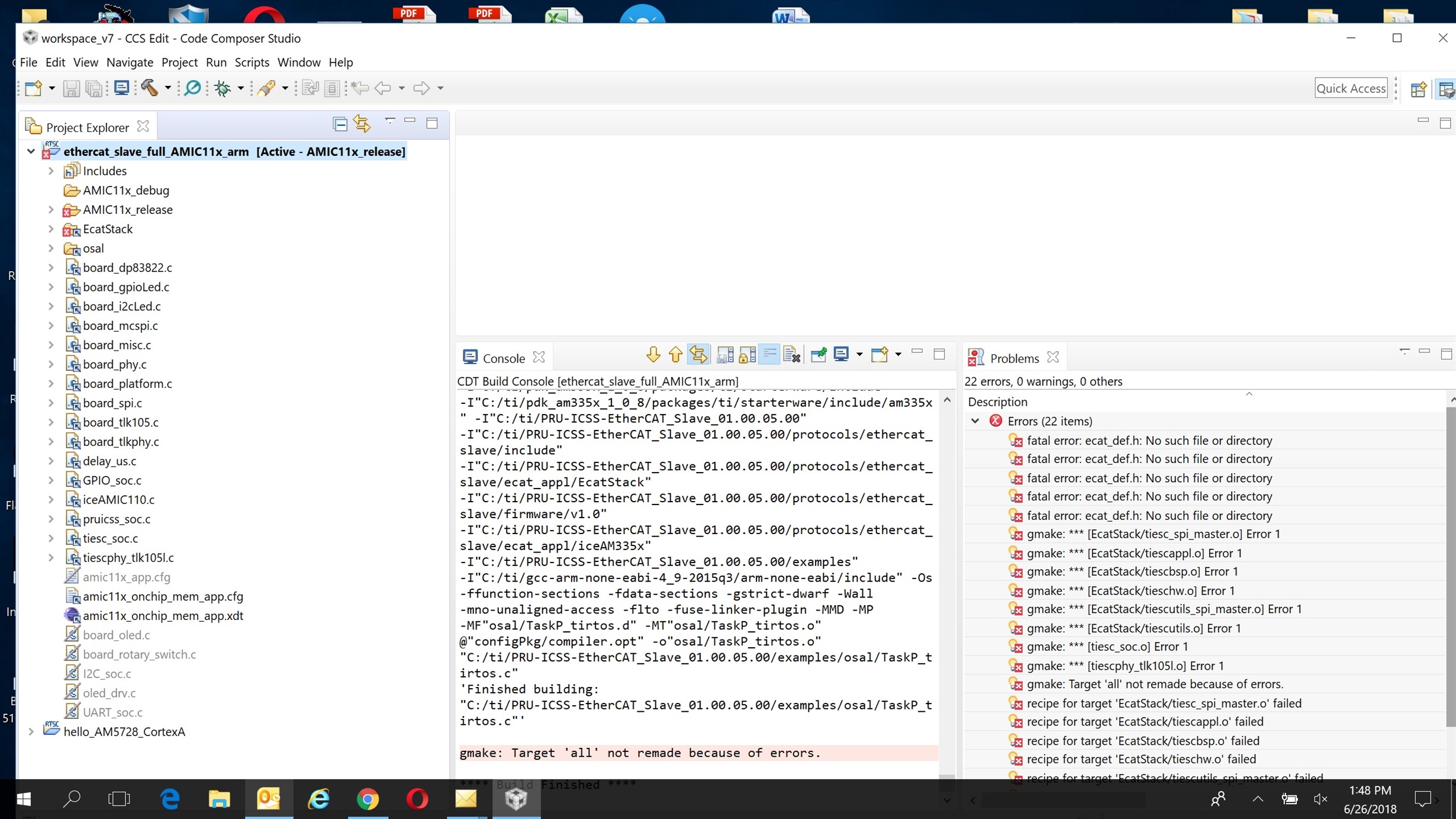Expand hello_AM5728_CortexA project

click(31, 732)
